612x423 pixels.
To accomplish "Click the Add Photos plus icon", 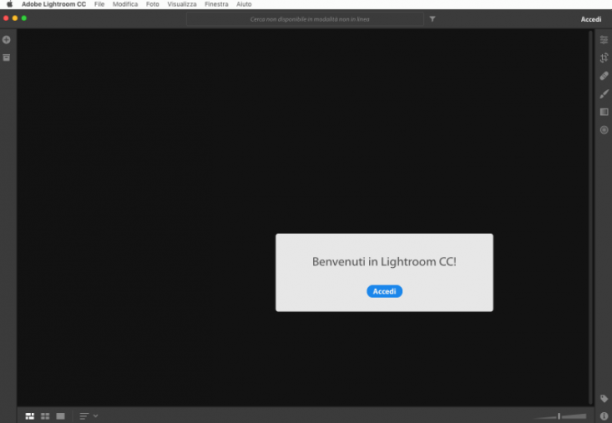I will click(x=6, y=40).
